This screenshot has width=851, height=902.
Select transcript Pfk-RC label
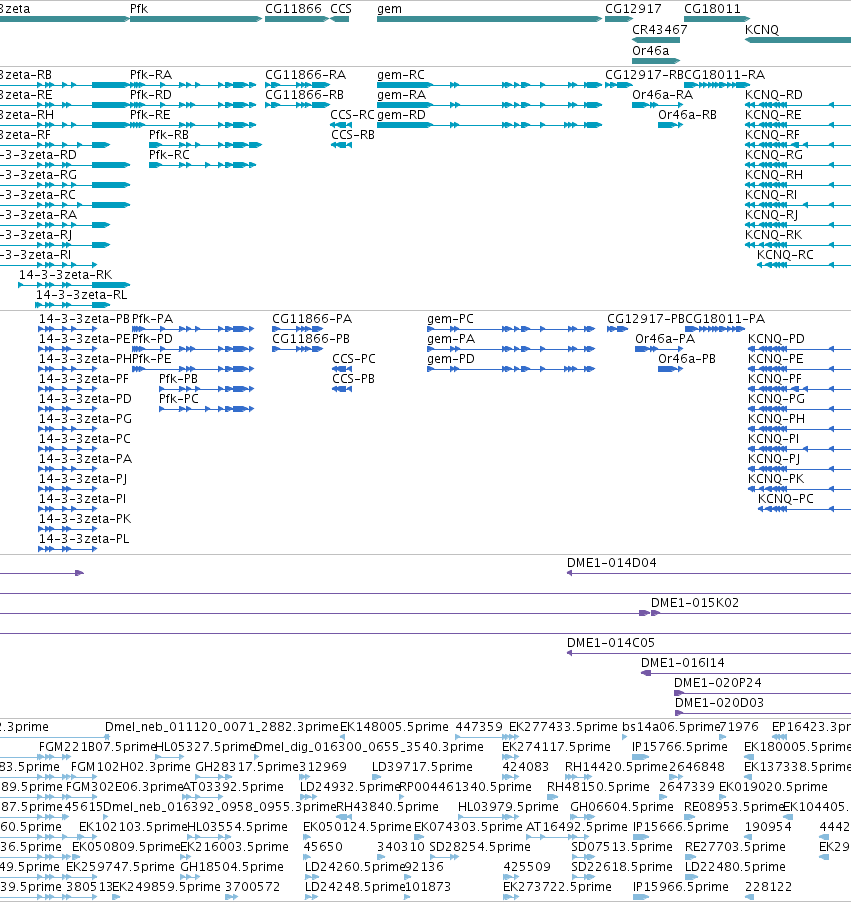[169, 155]
